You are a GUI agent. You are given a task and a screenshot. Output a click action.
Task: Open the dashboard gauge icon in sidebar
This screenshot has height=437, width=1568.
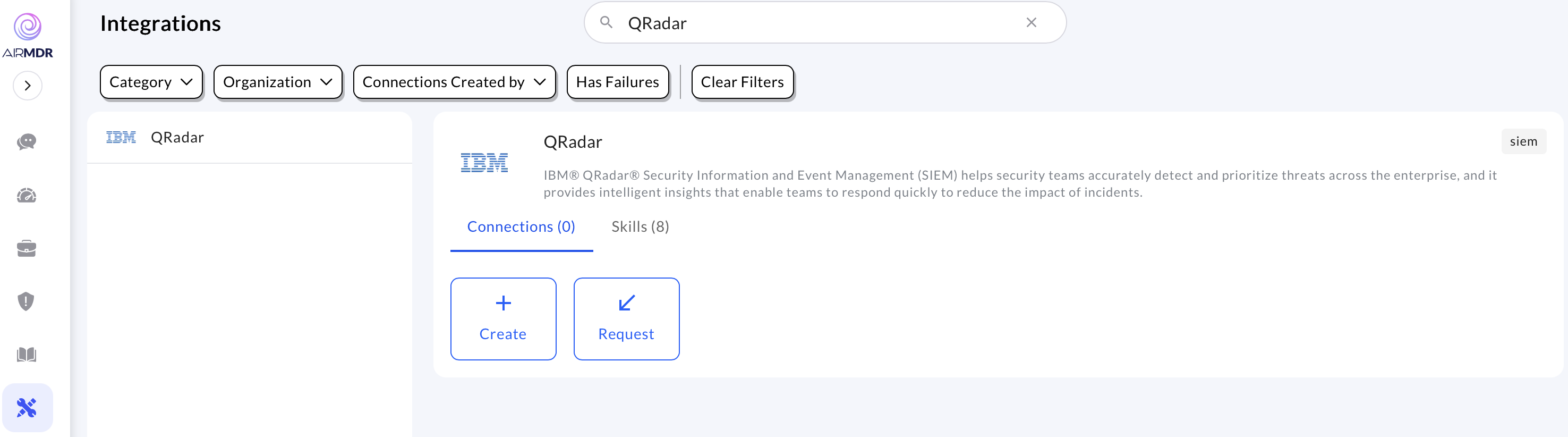point(27,196)
